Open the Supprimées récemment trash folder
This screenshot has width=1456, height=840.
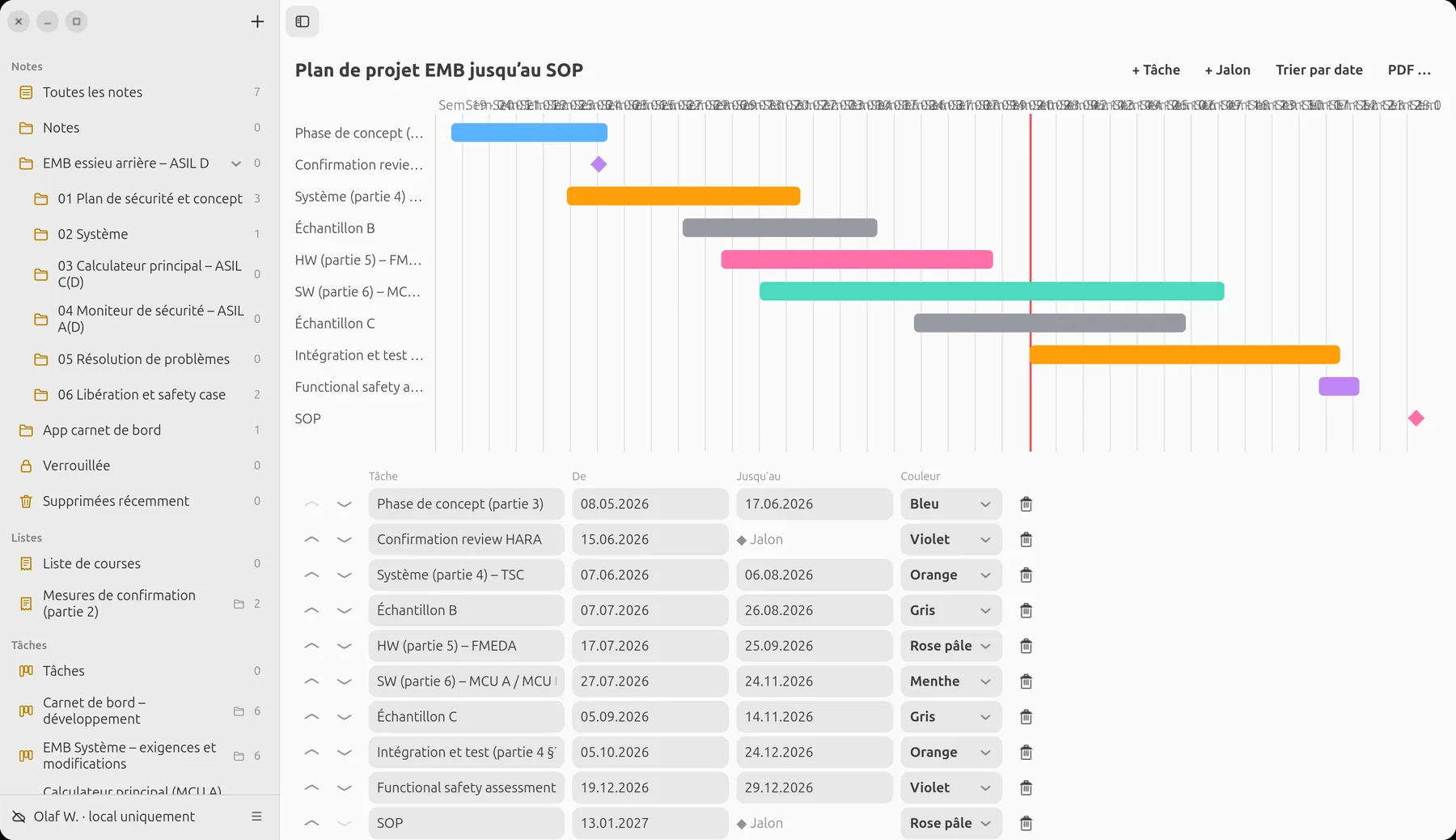pyautogui.click(x=139, y=501)
